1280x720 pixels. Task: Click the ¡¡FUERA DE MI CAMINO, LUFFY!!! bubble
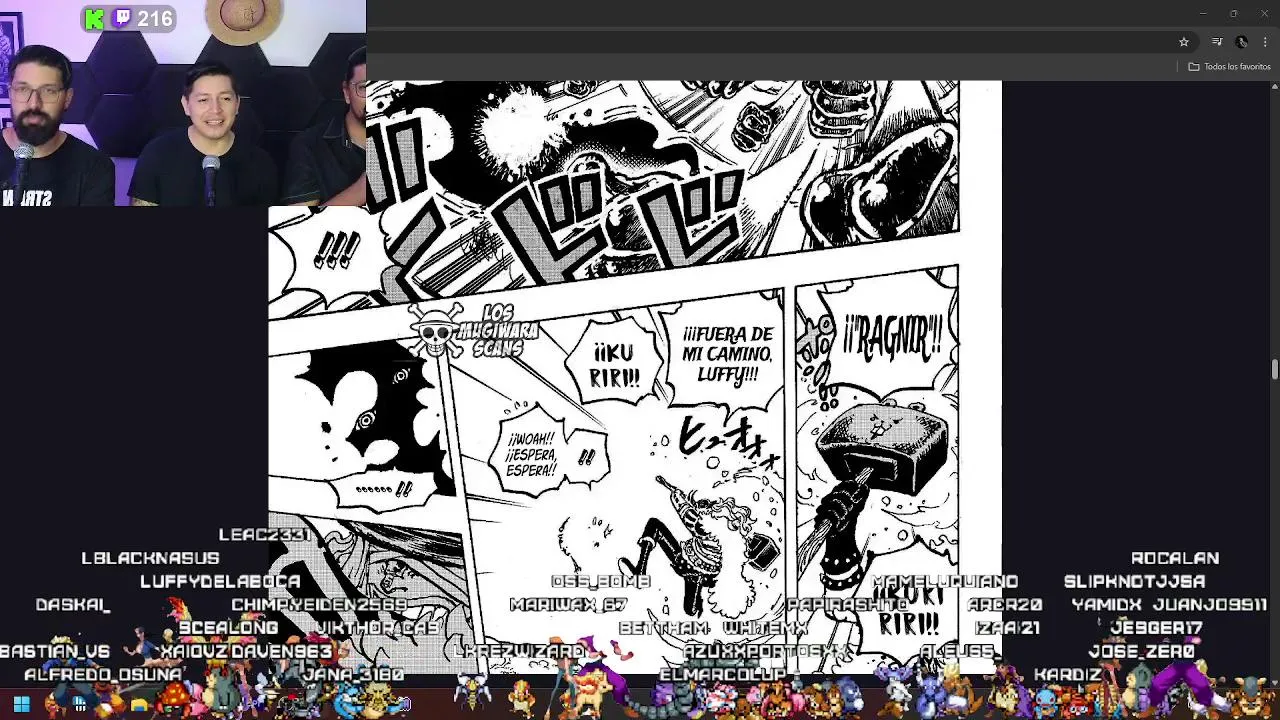click(727, 354)
